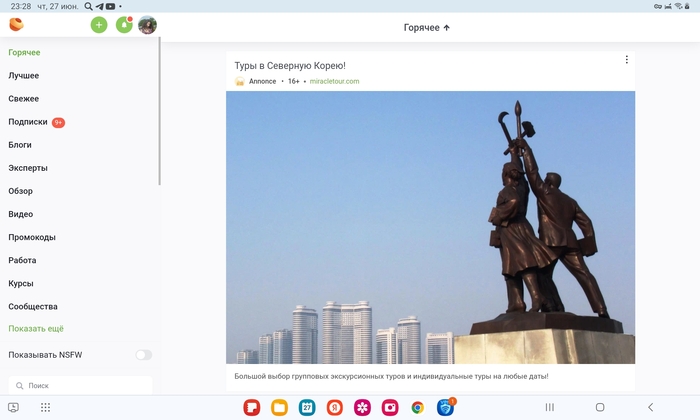Open Промокоды in the sidebar
This screenshot has width=700, height=420.
tap(32, 237)
